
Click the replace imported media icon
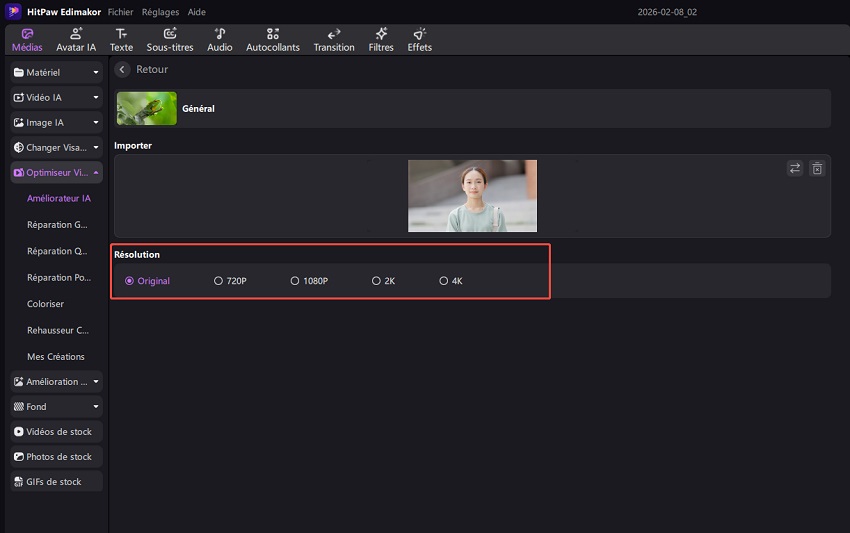795,169
